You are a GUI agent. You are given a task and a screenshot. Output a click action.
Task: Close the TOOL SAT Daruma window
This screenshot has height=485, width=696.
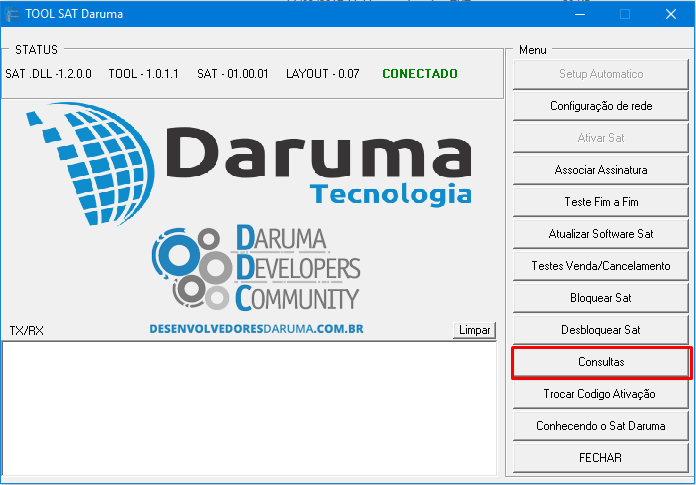click(x=671, y=14)
